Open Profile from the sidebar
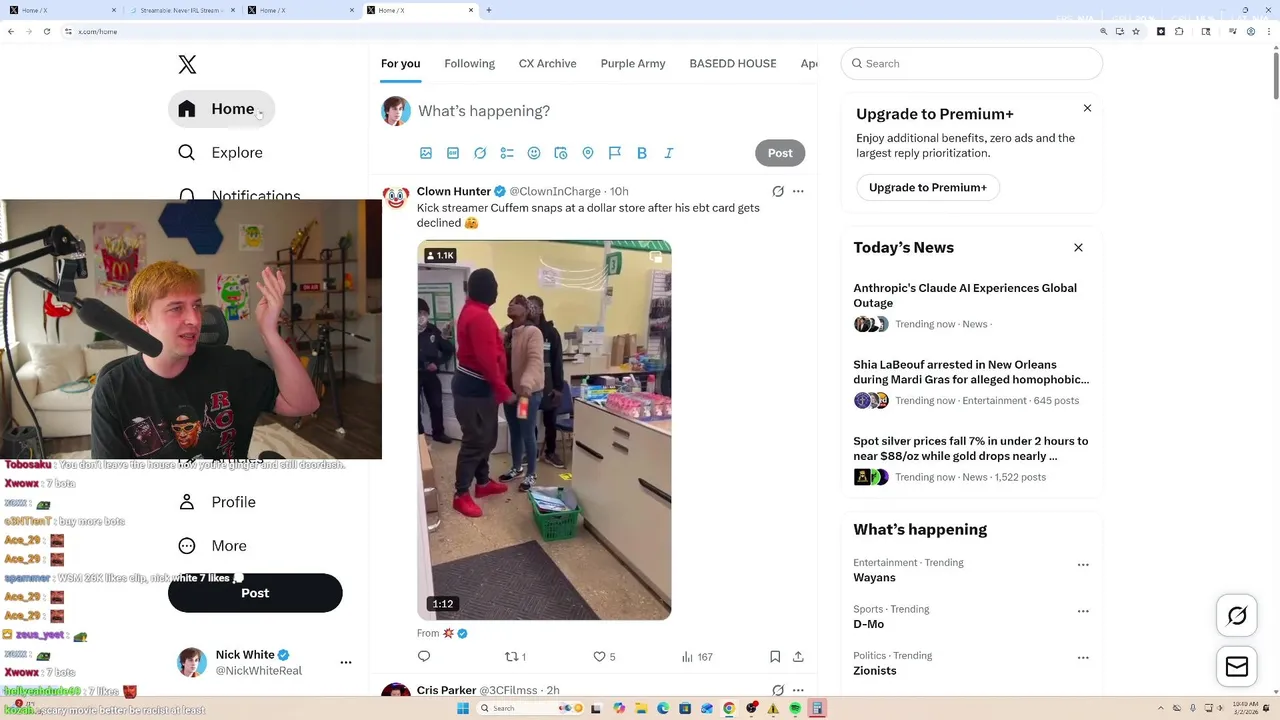1280x720 pixels. point(217,502)
